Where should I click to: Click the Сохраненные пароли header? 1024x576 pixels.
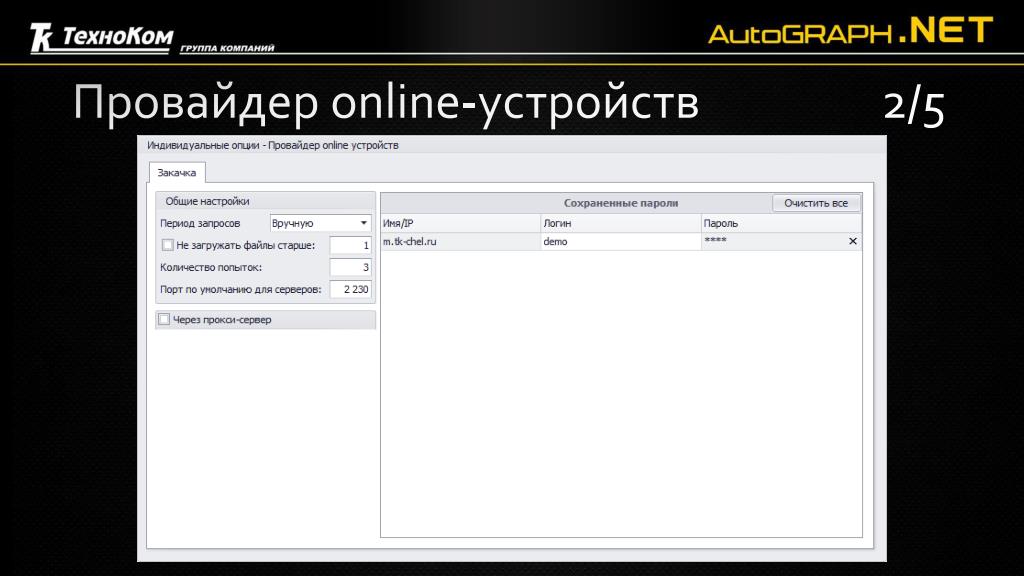[x=620, y=203]
